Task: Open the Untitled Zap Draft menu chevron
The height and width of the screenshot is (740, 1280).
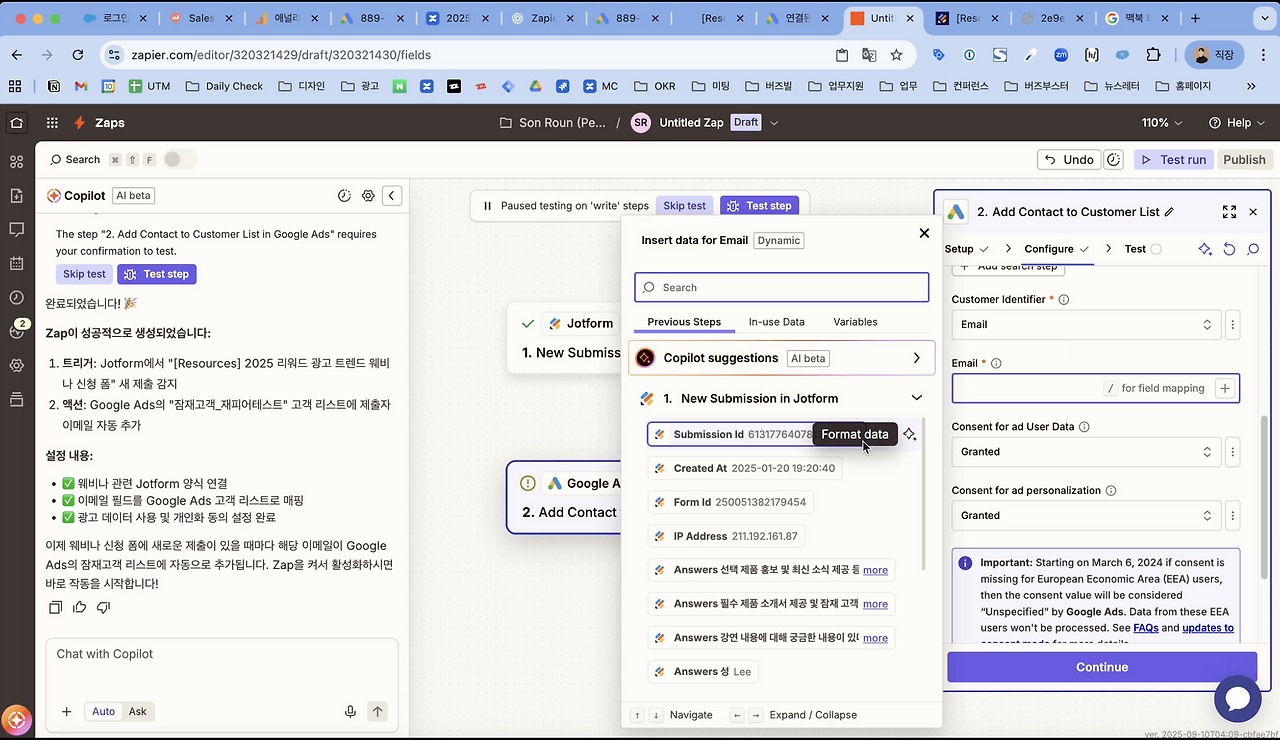Action: click(x=774, y=123)
